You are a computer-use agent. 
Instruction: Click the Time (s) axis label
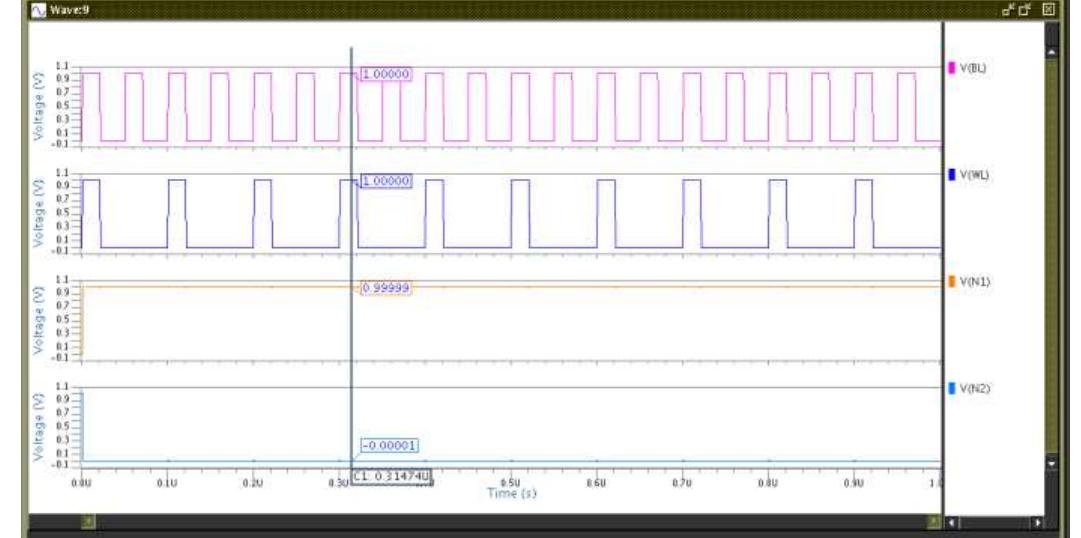(512, 493)
